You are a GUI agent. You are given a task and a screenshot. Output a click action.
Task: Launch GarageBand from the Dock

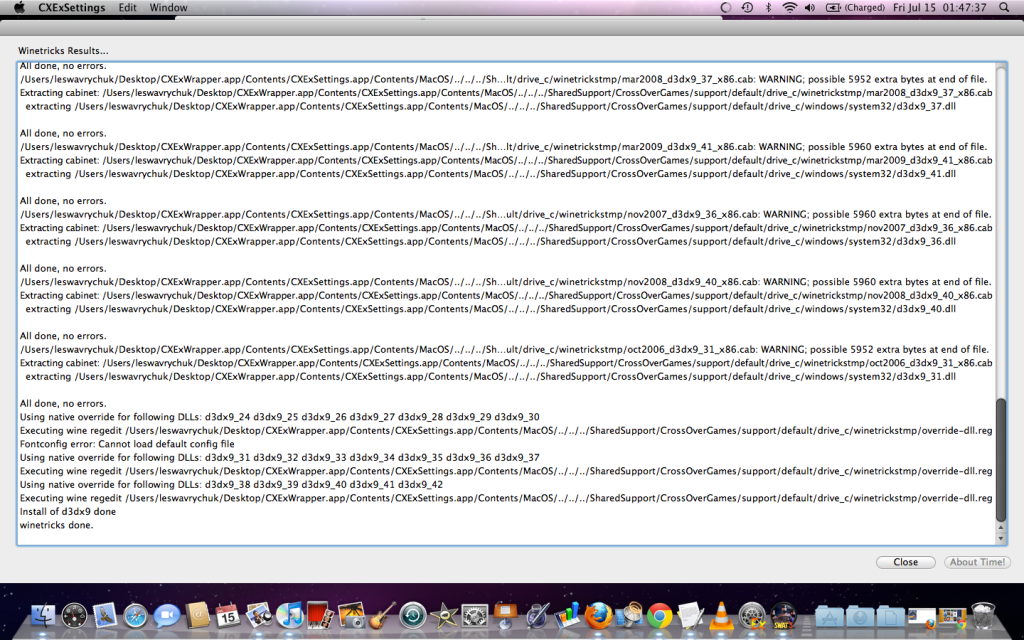(x=381, y=616)
